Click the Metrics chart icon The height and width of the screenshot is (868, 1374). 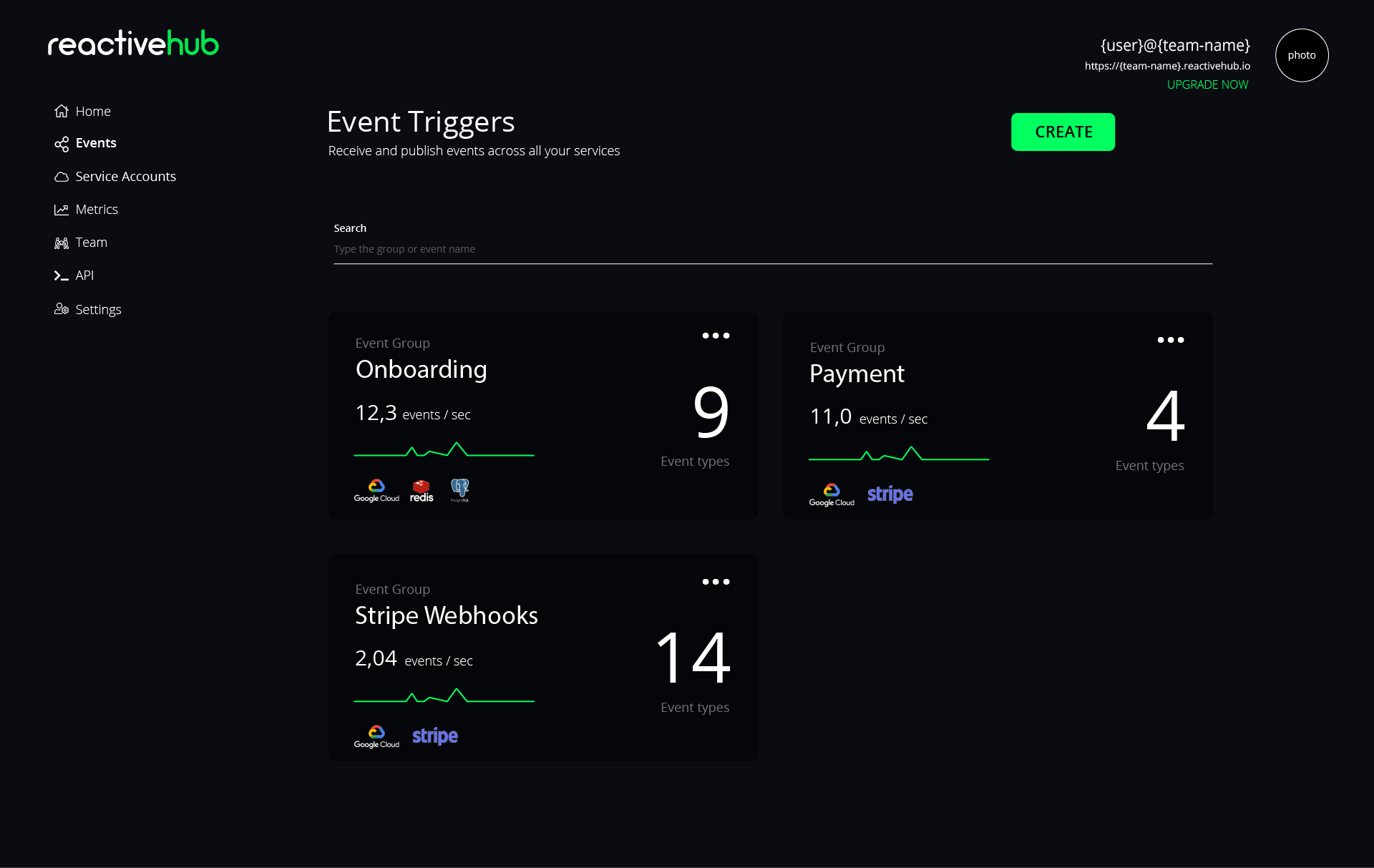click(62, 210)
